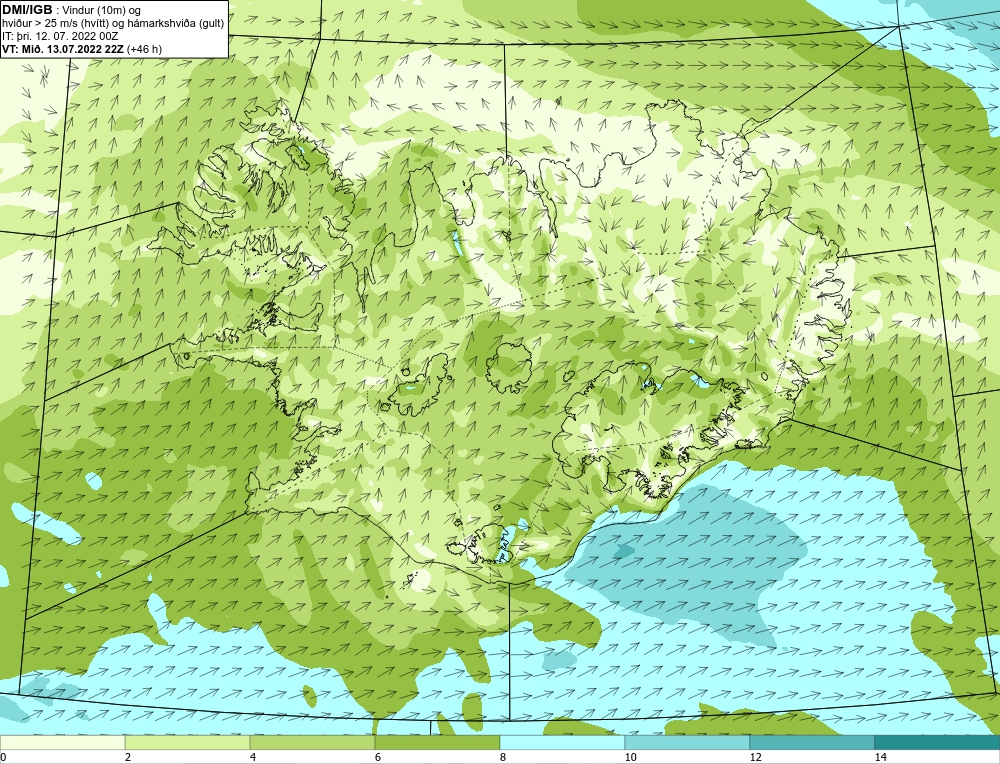1000x764 pixels.
Task: Click the 'hviður > 25 m/s' legend line
Action: [113, 23]
